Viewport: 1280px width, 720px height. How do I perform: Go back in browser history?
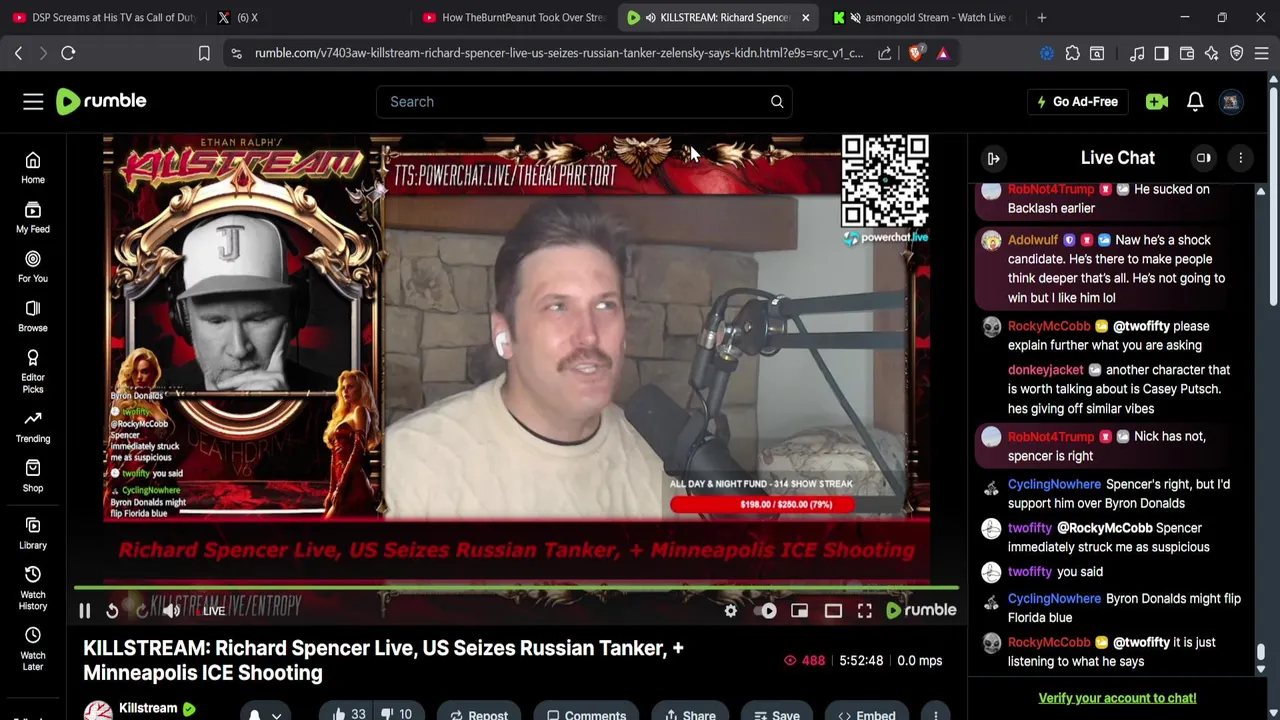[18, 53]
